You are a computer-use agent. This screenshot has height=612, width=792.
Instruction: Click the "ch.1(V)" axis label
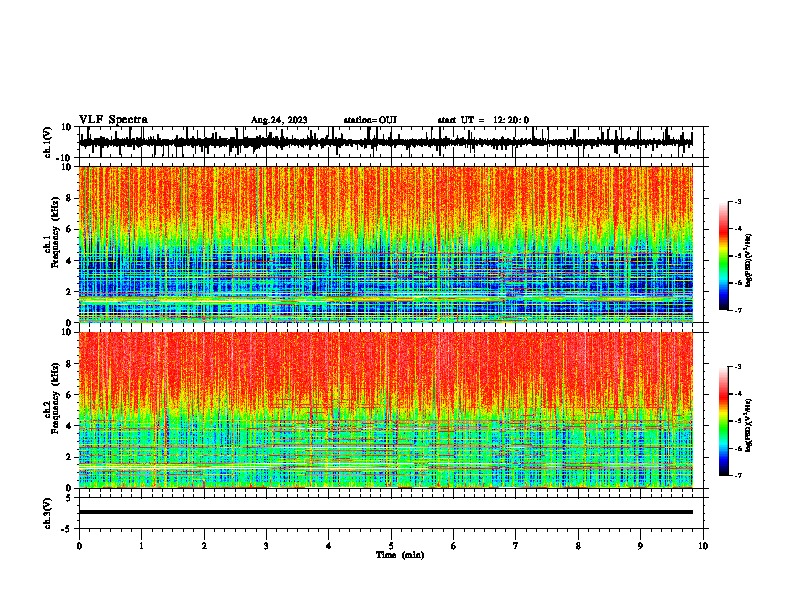[x=48, y=142]
